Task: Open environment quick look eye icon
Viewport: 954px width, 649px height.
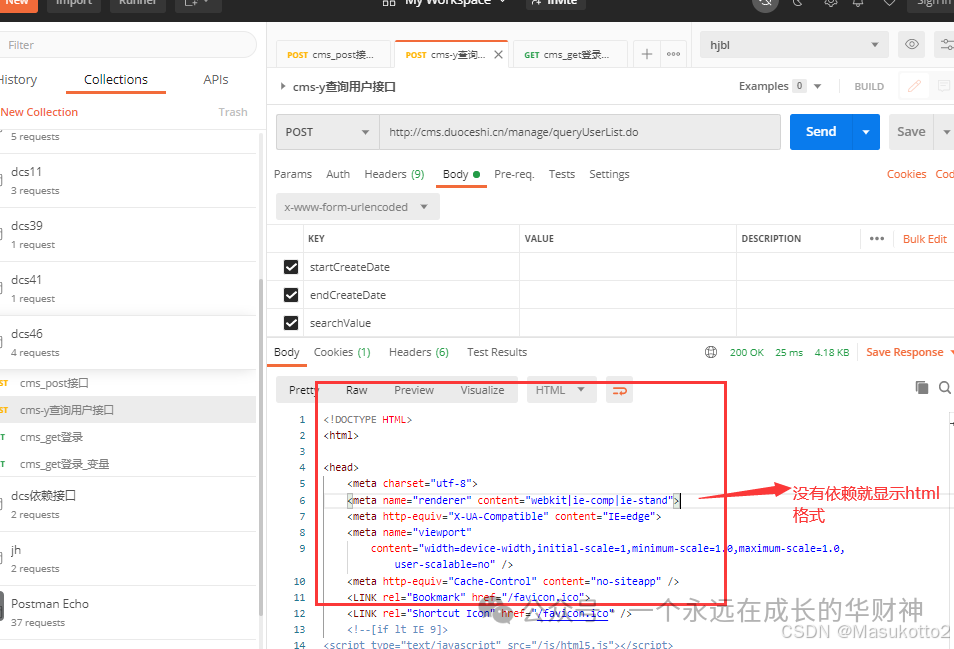Action: point(911,44)
